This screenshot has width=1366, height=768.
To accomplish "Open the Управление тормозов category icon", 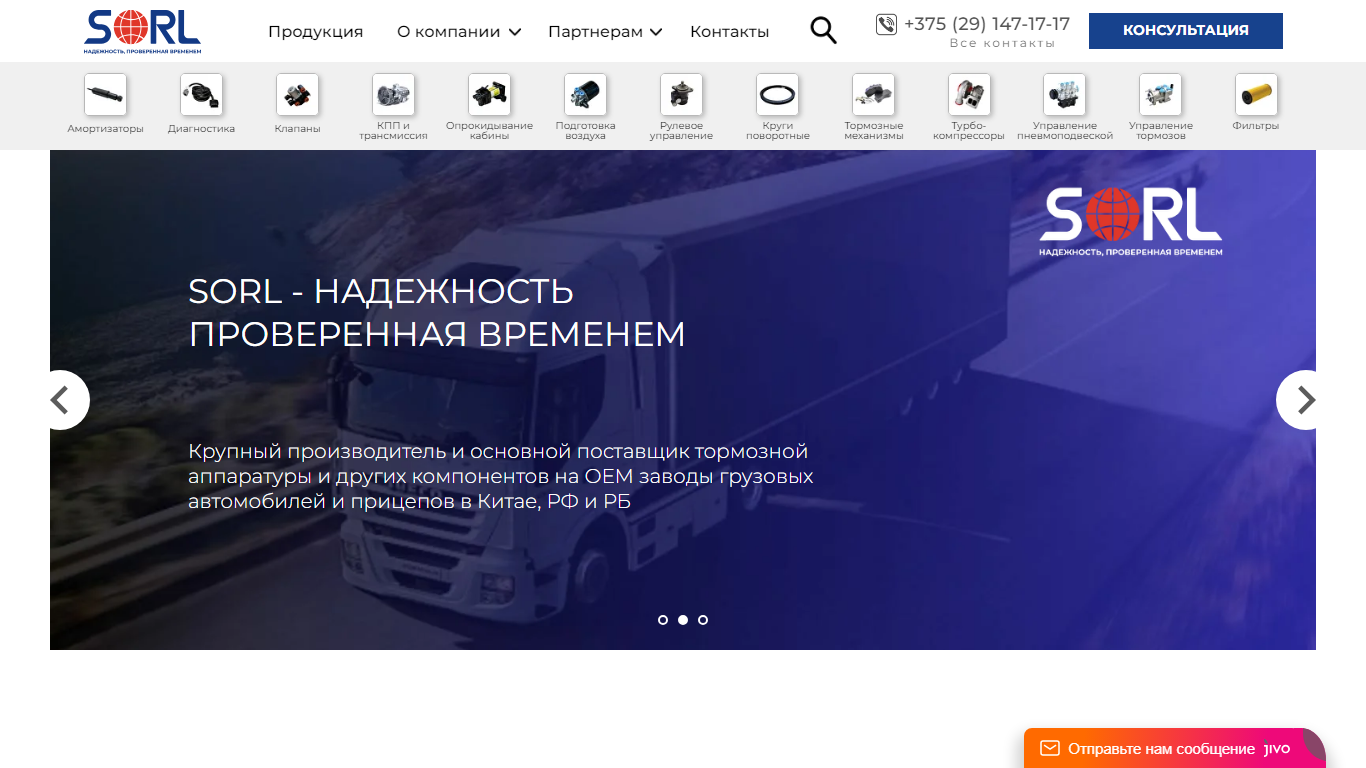I will pyautogui.click(x=1161, y=95).
